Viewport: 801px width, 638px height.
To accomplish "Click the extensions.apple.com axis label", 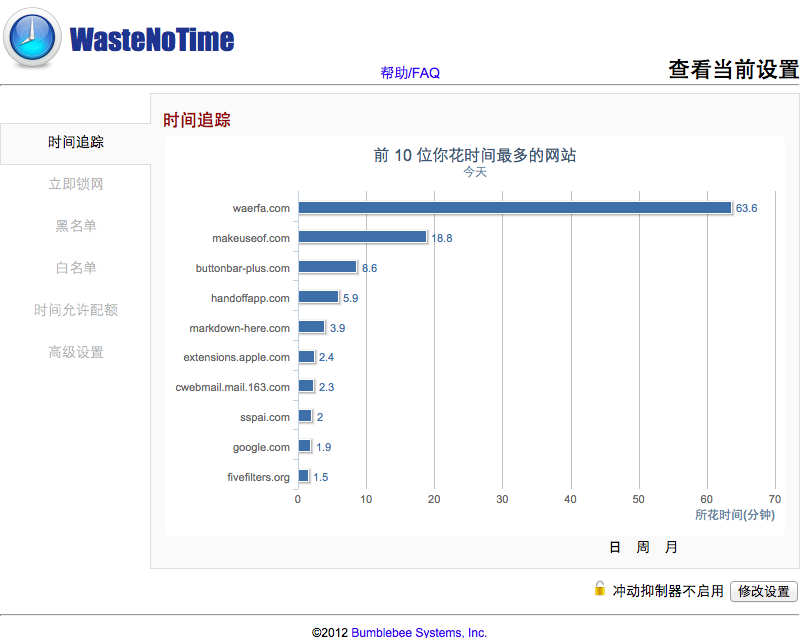I will tap(237, 358).
